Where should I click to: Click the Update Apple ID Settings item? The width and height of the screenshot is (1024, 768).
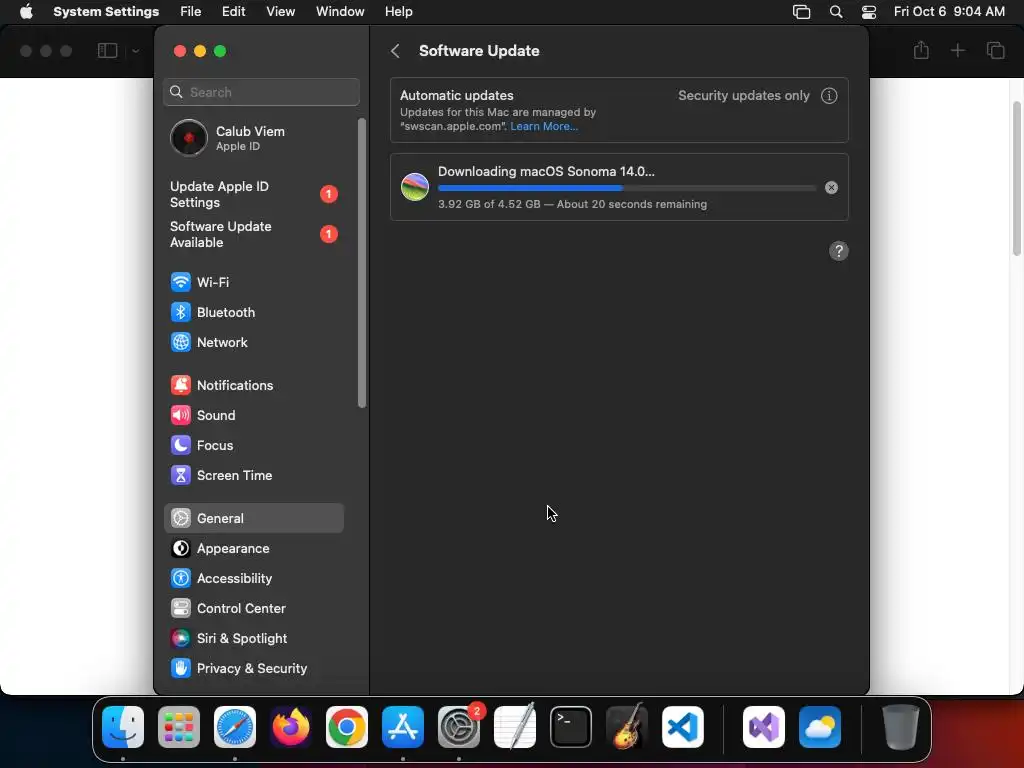point(253,195)
